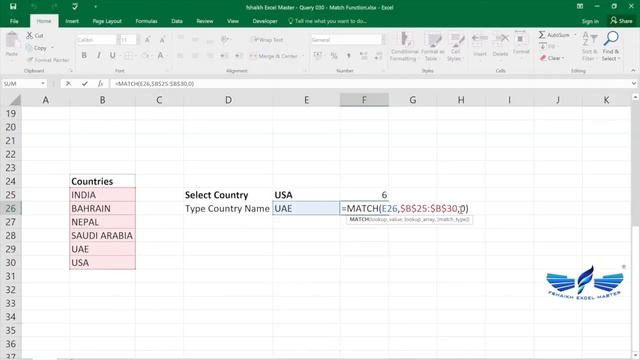Select column F header

(x=364, y=100)
